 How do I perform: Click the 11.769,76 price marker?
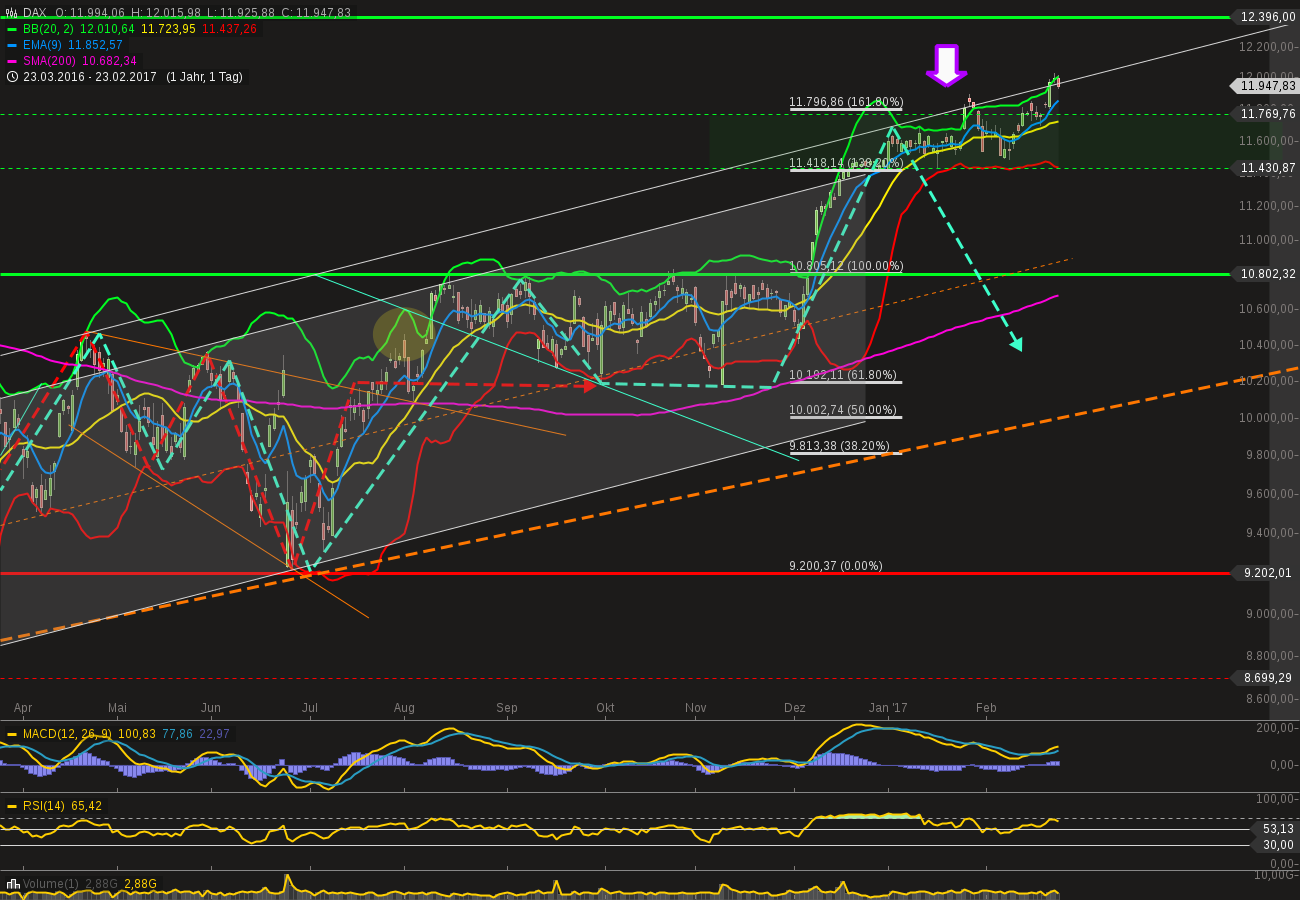[1265, 114]
